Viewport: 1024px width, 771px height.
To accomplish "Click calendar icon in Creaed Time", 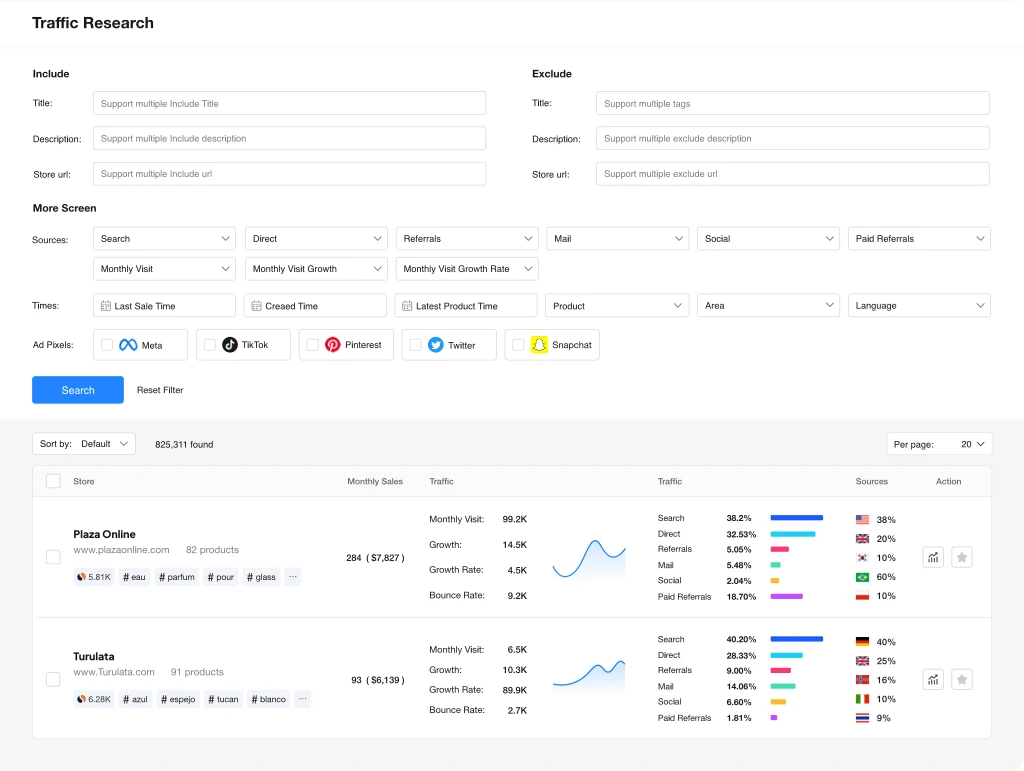I will click(x=257, y=306).
